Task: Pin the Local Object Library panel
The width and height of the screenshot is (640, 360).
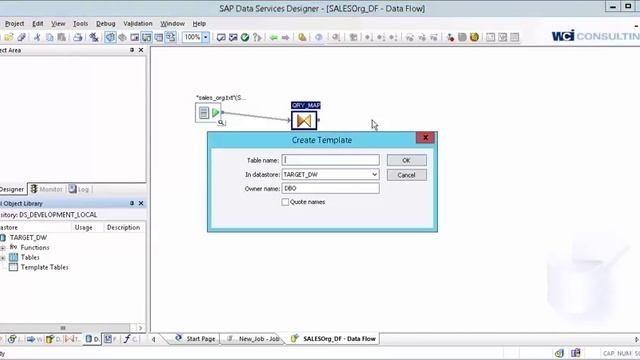Action: coord(132,203)
